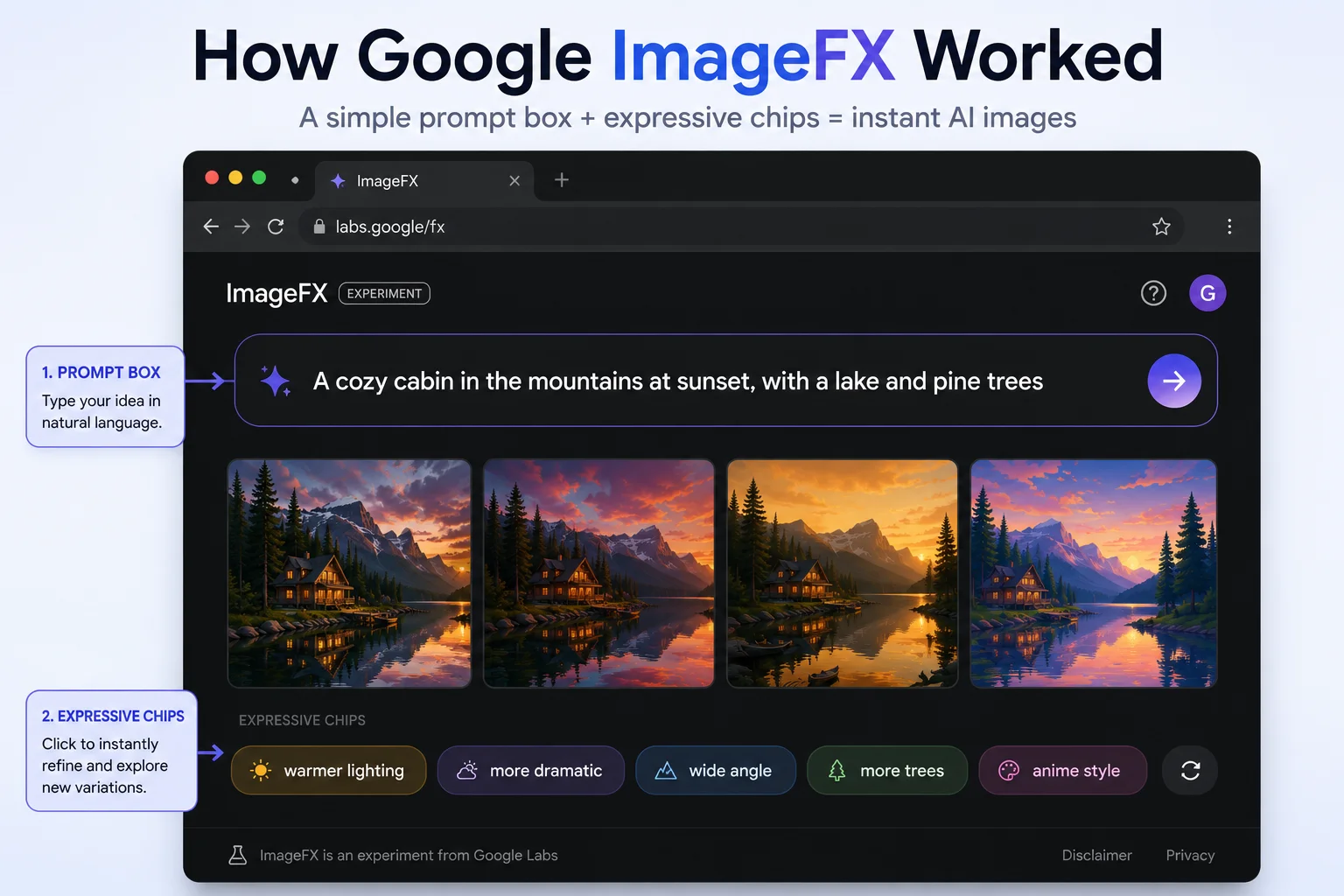Close the ImageFX browser tab
1344x896 pixels.
point(514,180)
